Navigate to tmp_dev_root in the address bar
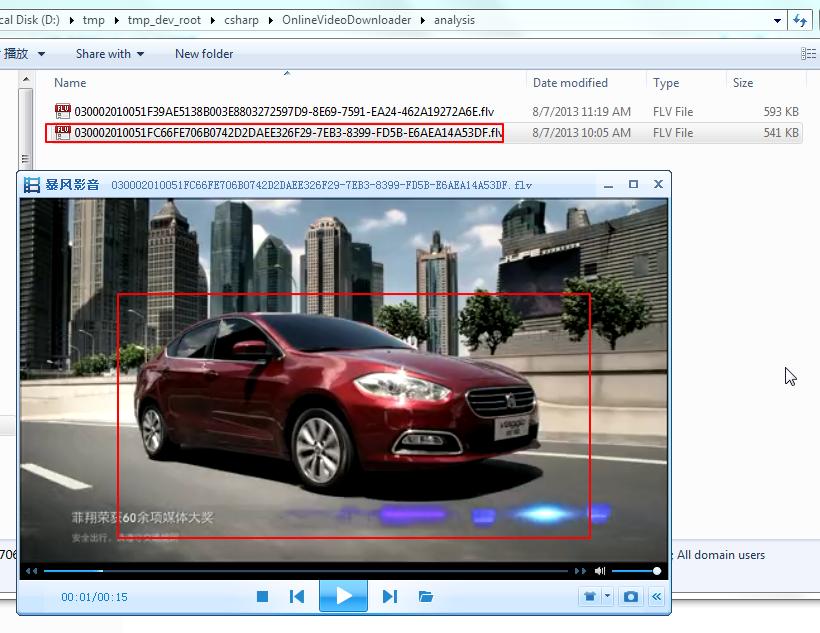820x633 pixels. [164, 20]
